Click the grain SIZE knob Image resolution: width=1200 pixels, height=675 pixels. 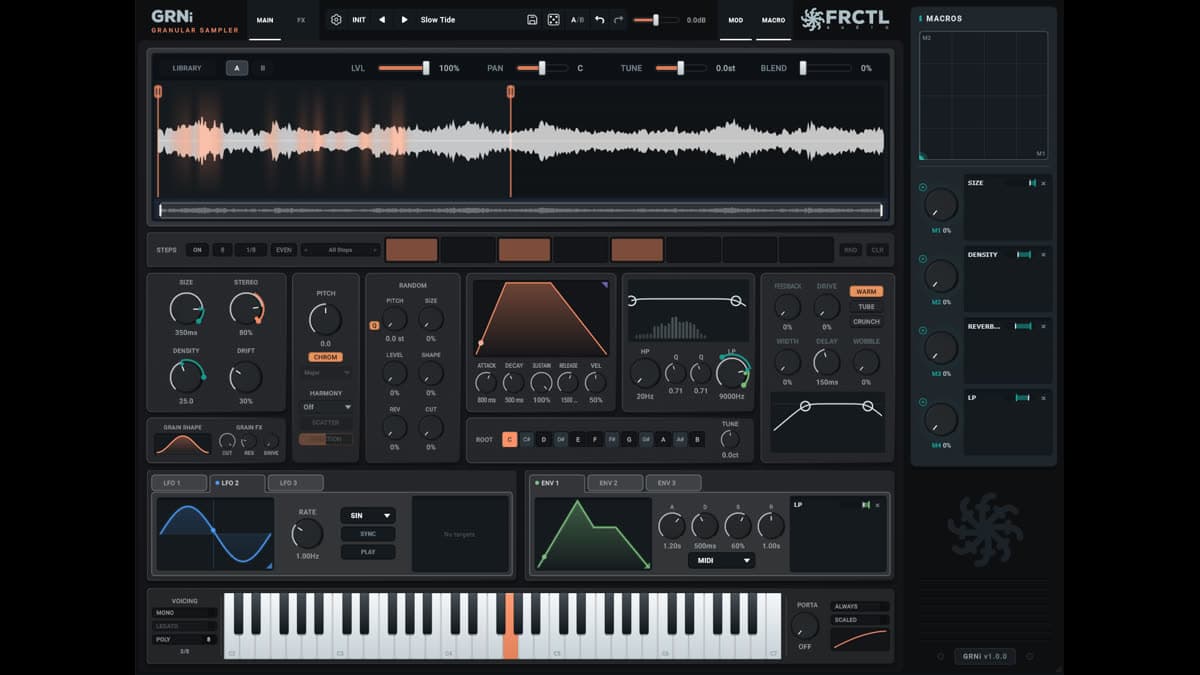coord(186,309)
